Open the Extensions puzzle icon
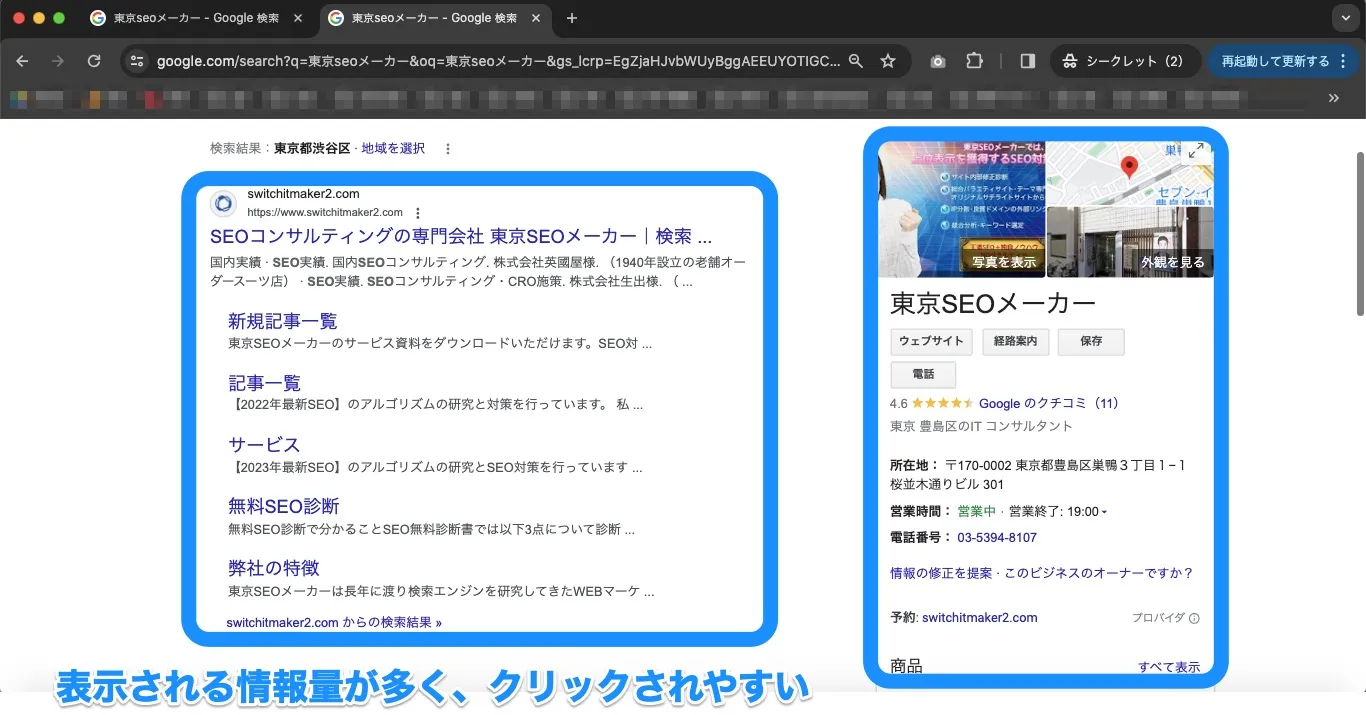This screenshot has height=715, width=1366. (x=975, y=61)
